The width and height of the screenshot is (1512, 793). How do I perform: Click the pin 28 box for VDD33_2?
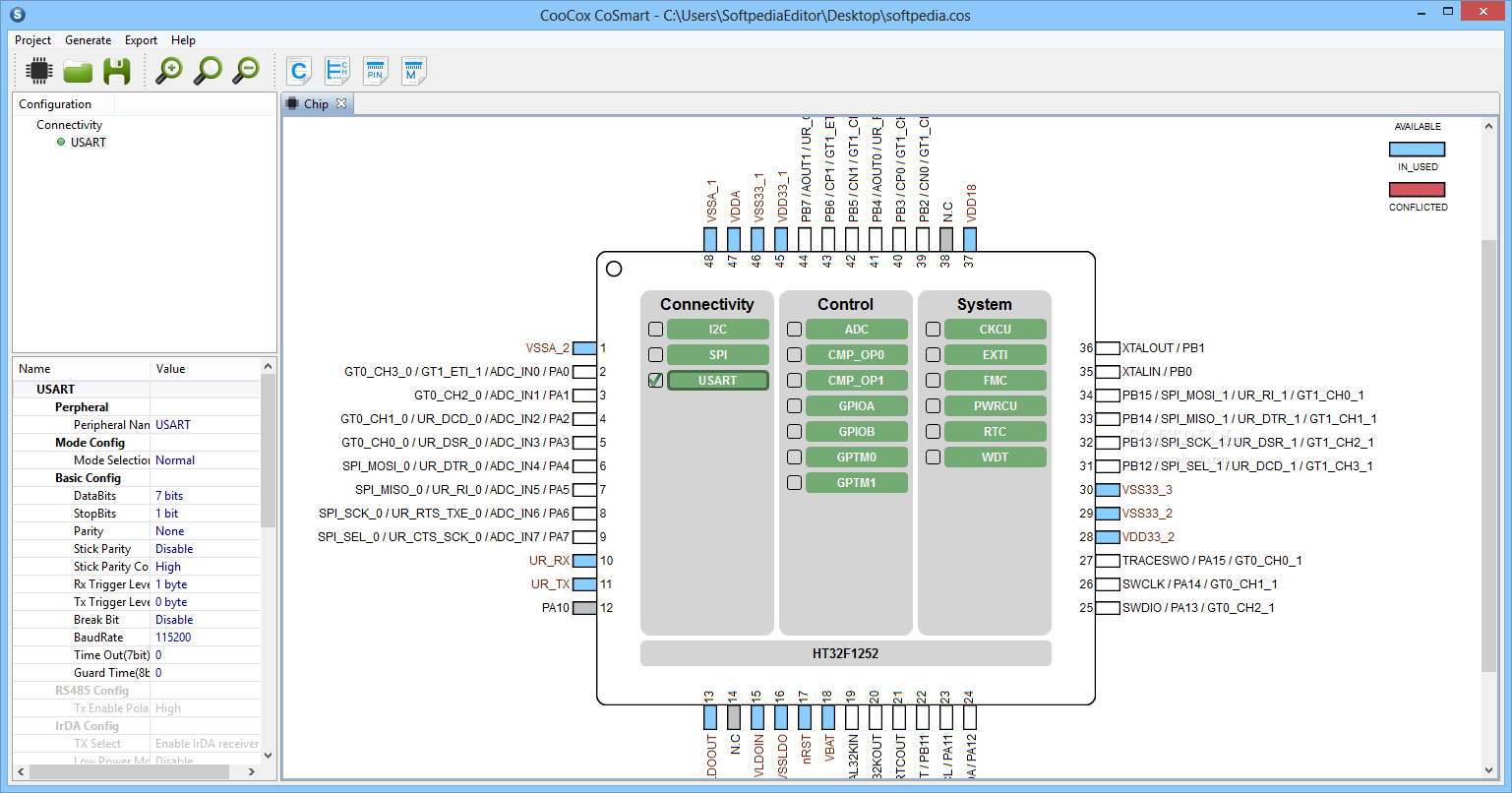1108,537
